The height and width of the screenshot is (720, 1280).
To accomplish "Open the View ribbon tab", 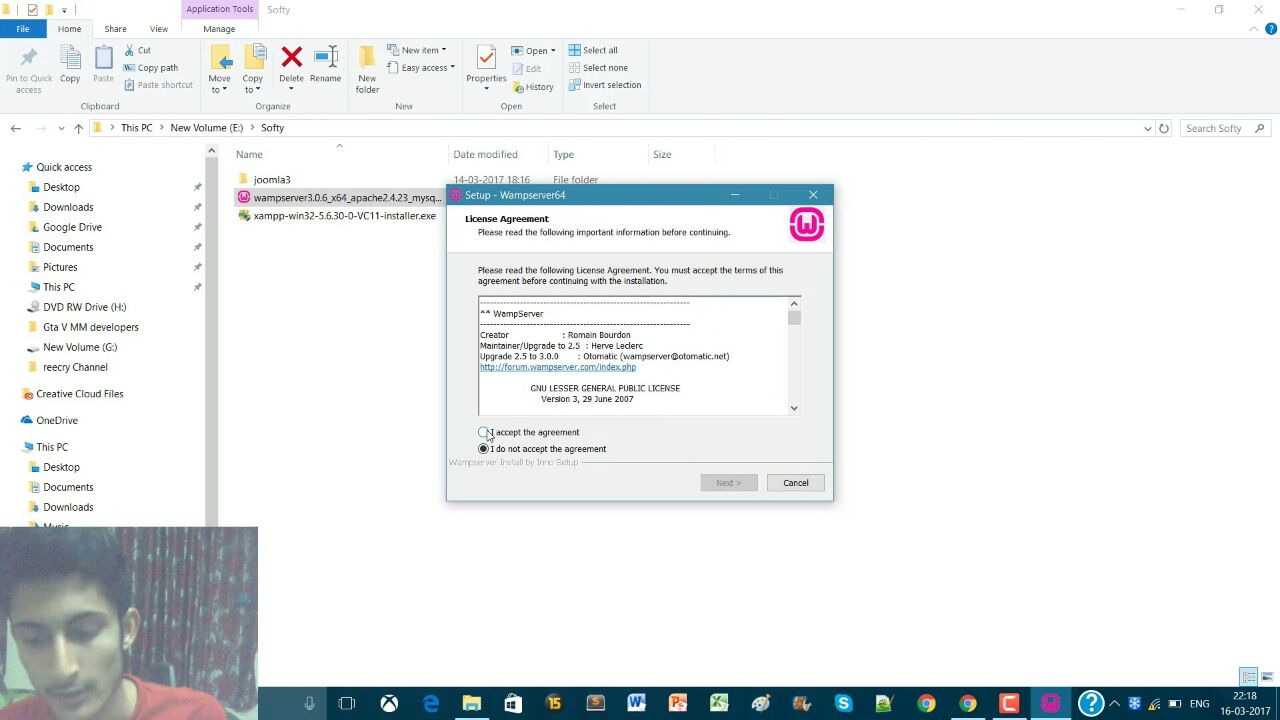I will pos(158,29).
